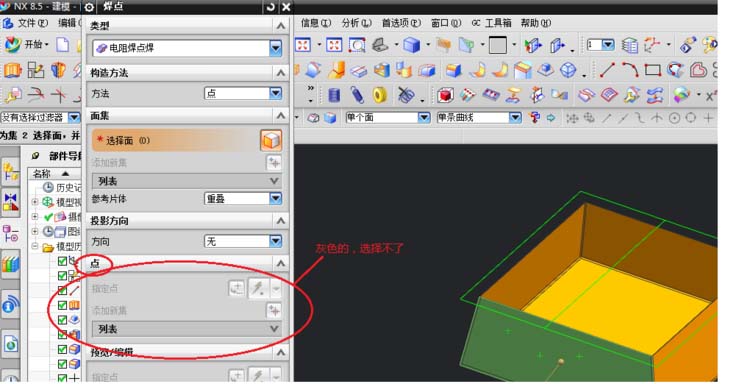Click the 选择面 (0) selection row
The height and width of the screenshot is (384, 730).
point(187,140)
